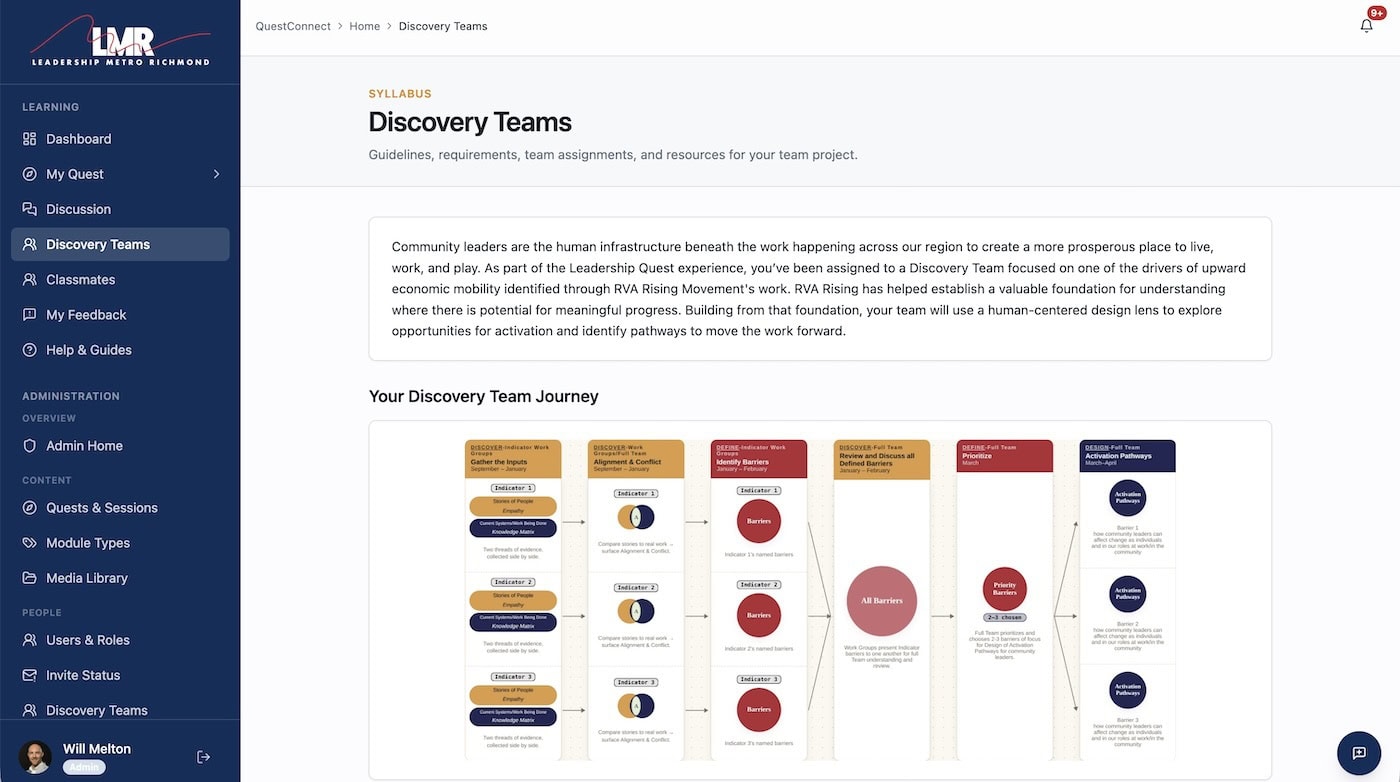
Task: Select Discovery Teams under Learning
Action: pos(120,244)
